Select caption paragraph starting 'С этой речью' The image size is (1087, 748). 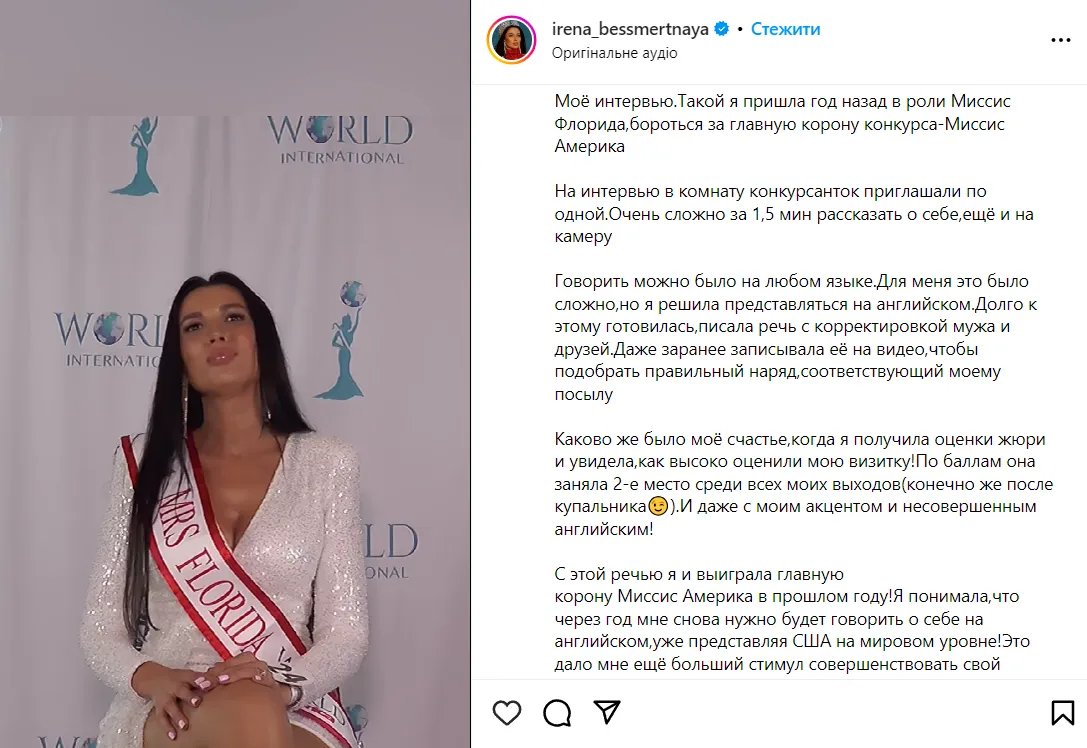coord(792,619)
